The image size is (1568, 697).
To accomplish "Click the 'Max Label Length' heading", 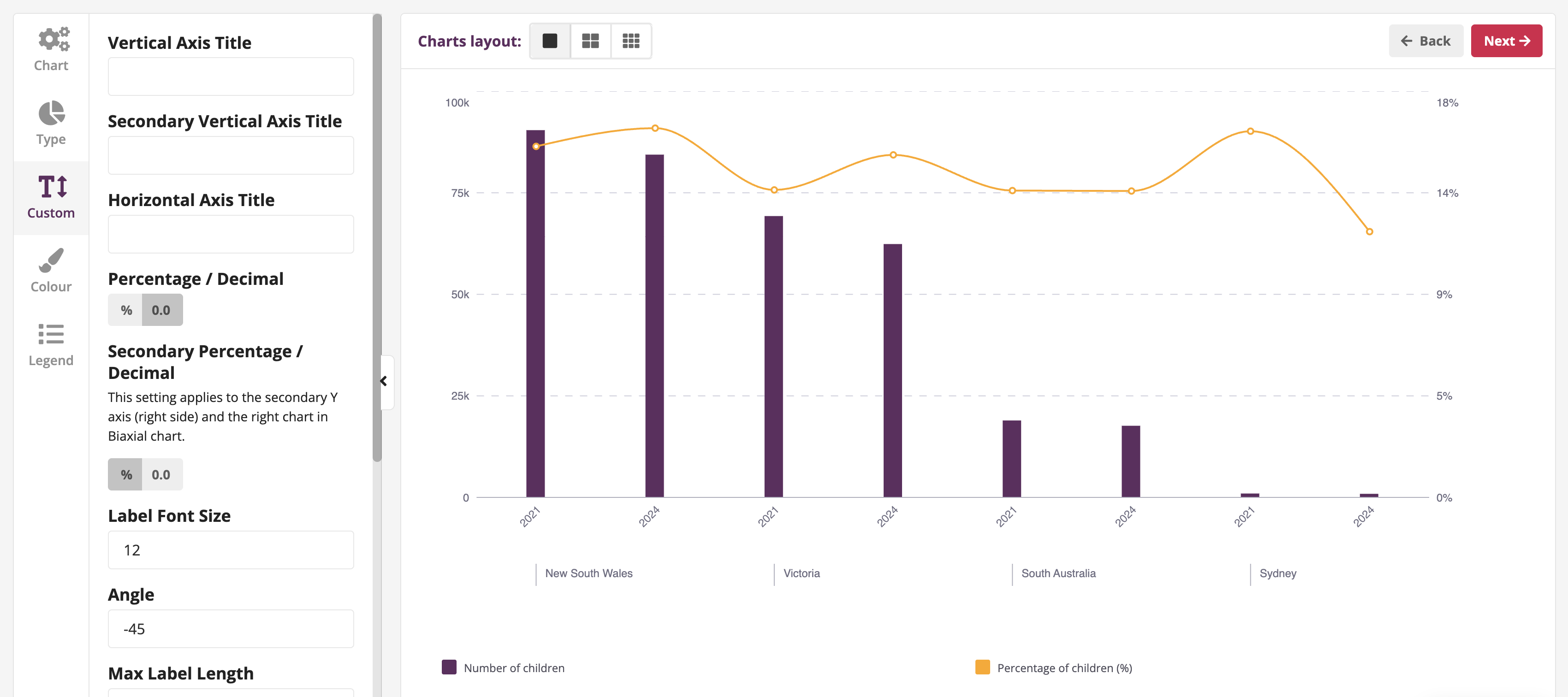I will tap(181, 673).
